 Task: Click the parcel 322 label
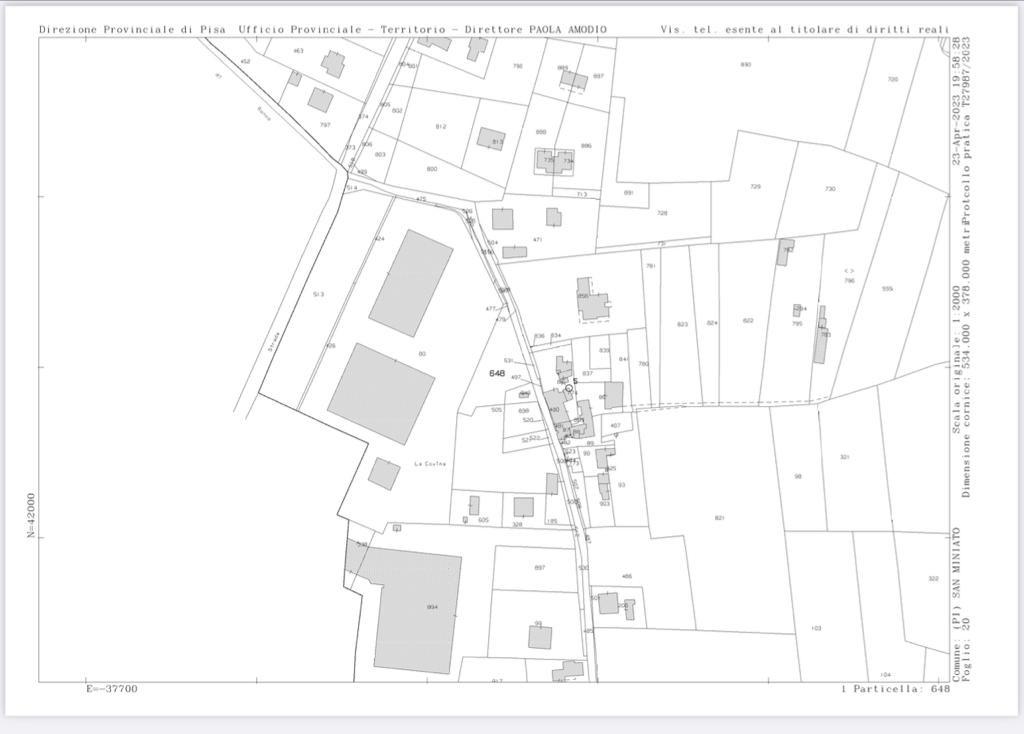[933, 579]
